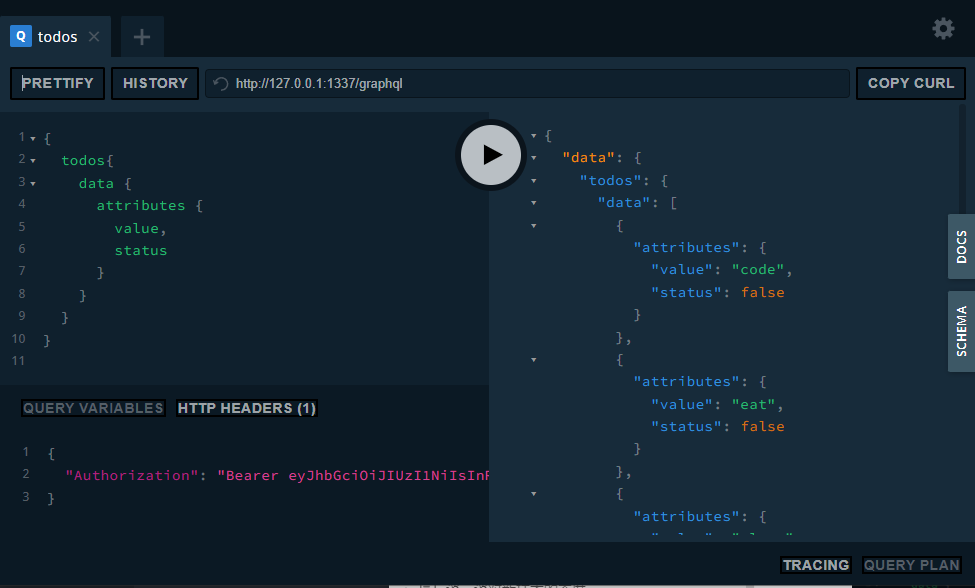Click the reload schema icon beside URL

point(221,84)
